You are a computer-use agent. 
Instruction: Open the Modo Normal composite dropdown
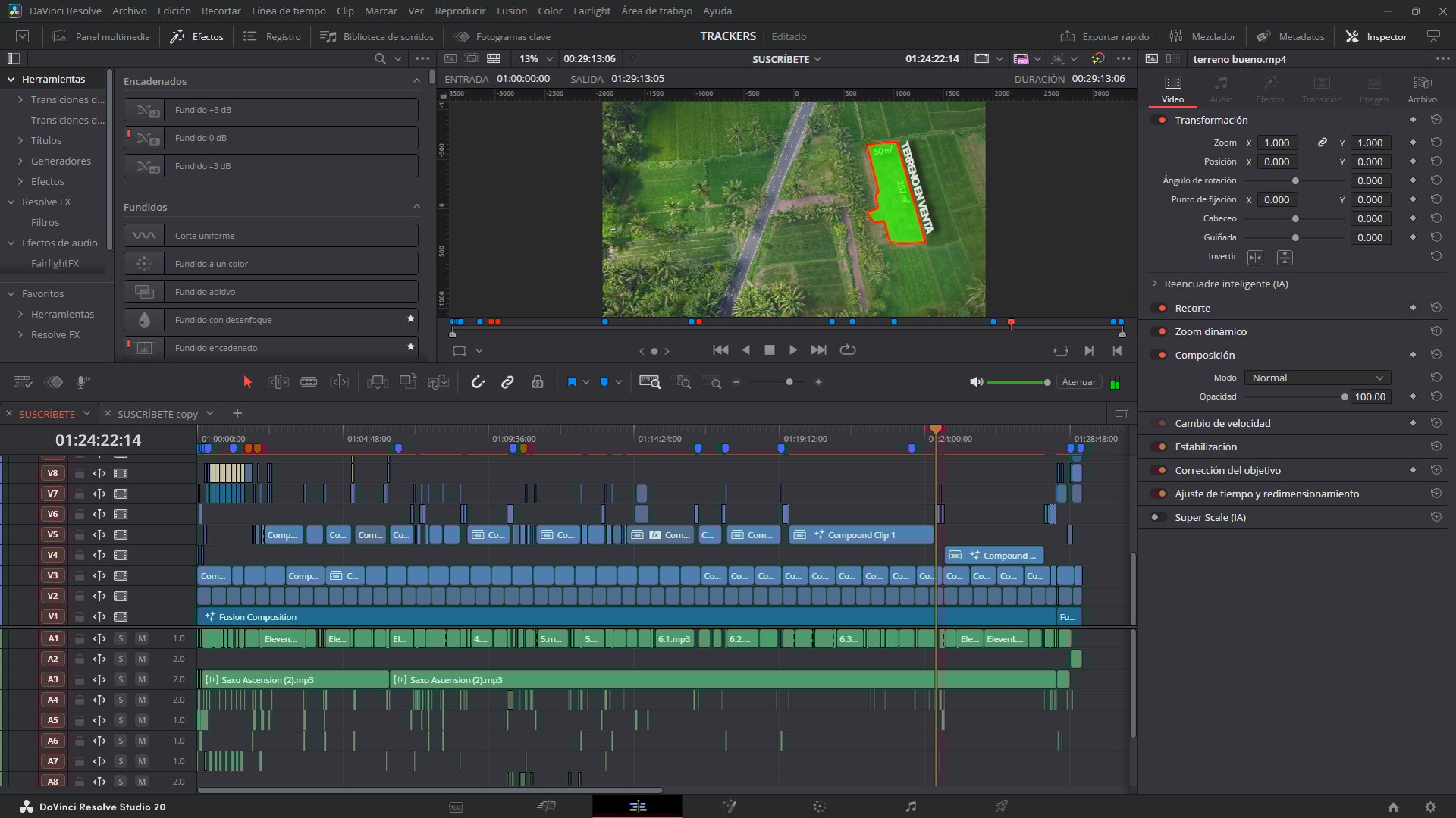[1317, 378]
